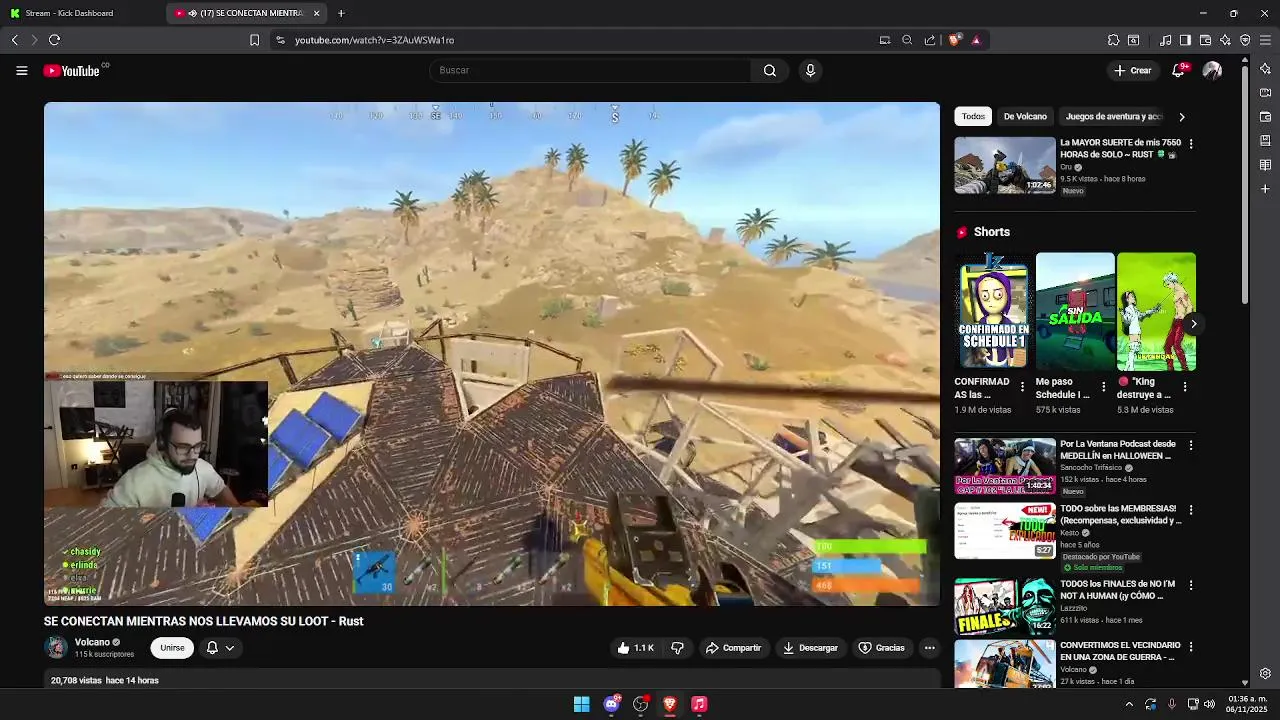This screenshot has height=720, width=1280.
Task: Open options for 'TODO sobre las MEMBRESIAS' video
Action: click(1190, 510)
